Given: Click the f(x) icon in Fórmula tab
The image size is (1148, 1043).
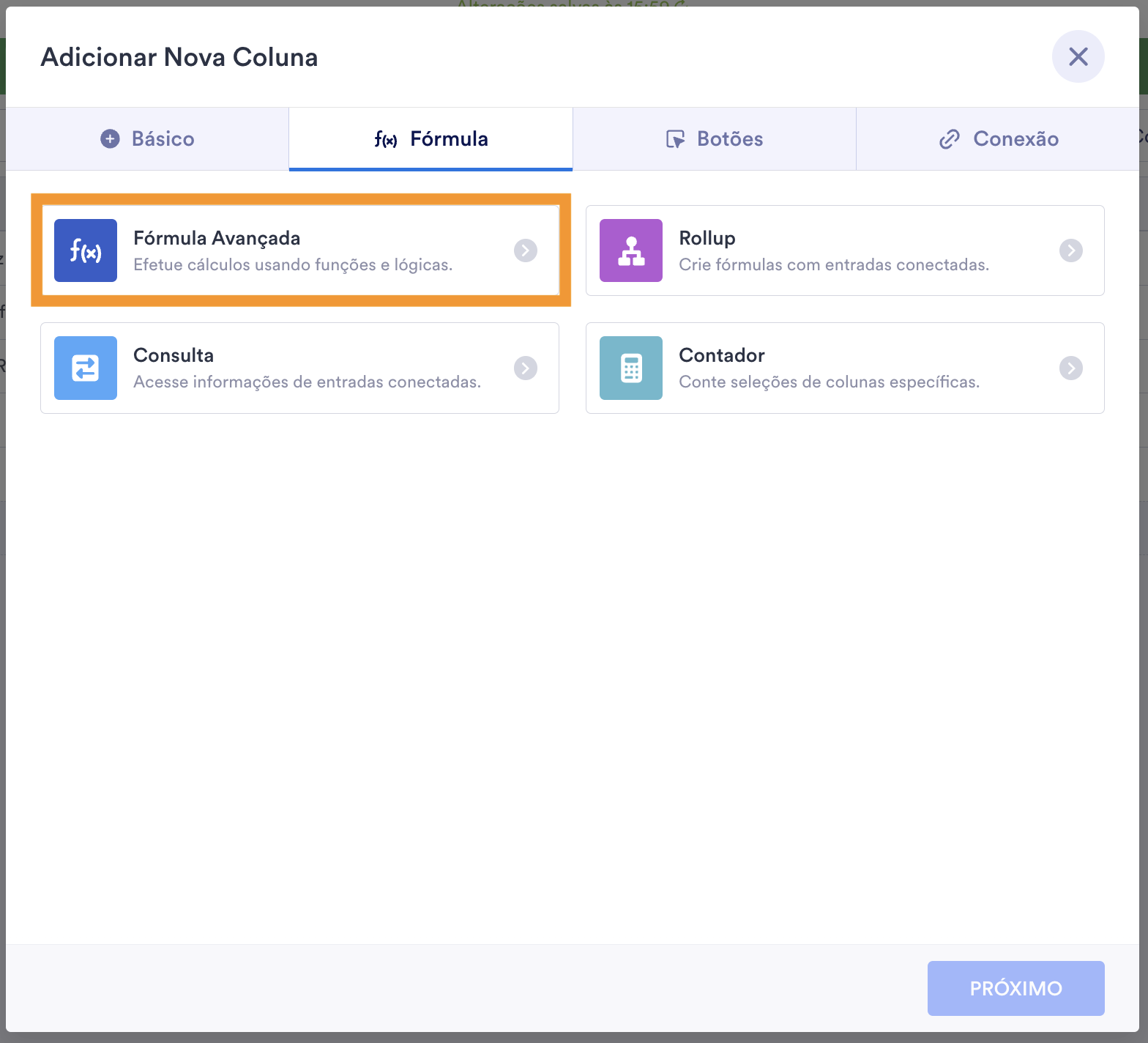Looking at the screenshot, I should (386, 139).
